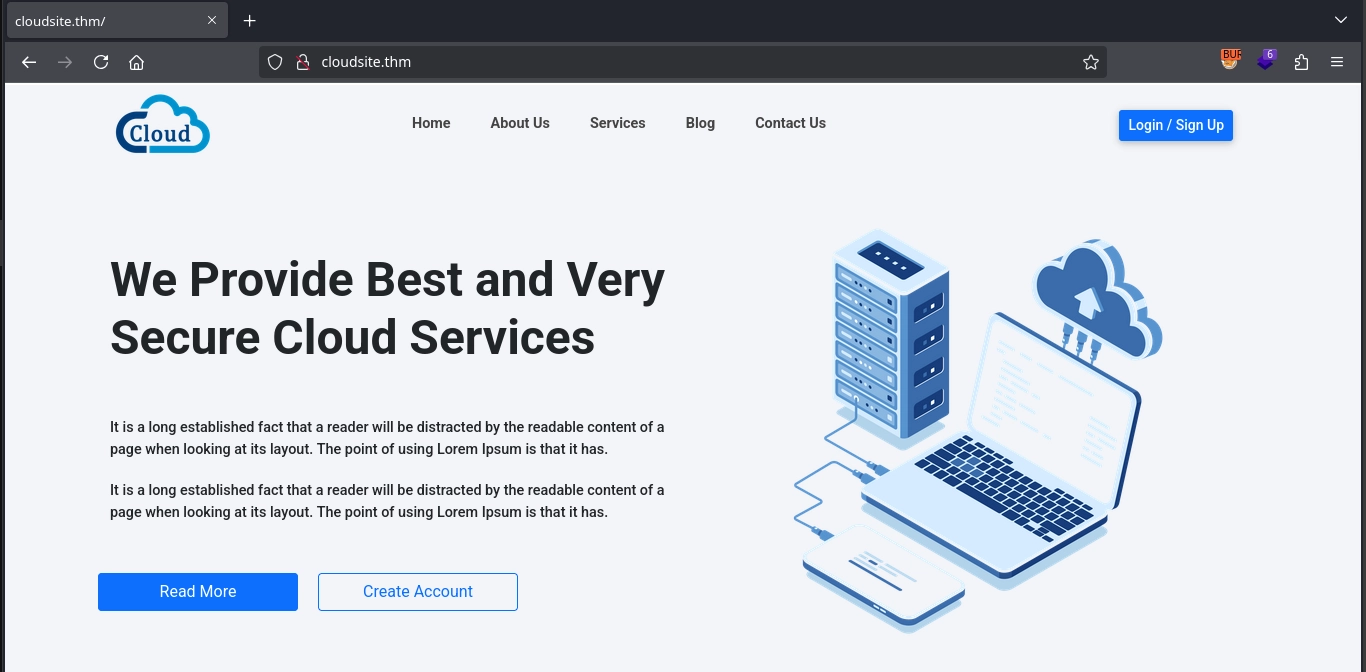
Task: Open the Firefox hamburger menu
Action: click(1337, 62)
